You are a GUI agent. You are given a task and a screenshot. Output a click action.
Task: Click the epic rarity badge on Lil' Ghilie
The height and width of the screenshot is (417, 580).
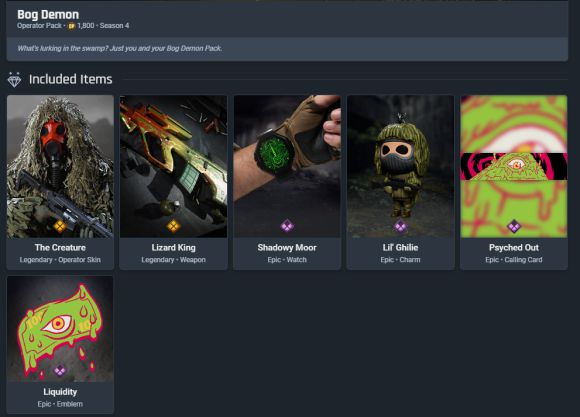400,225
